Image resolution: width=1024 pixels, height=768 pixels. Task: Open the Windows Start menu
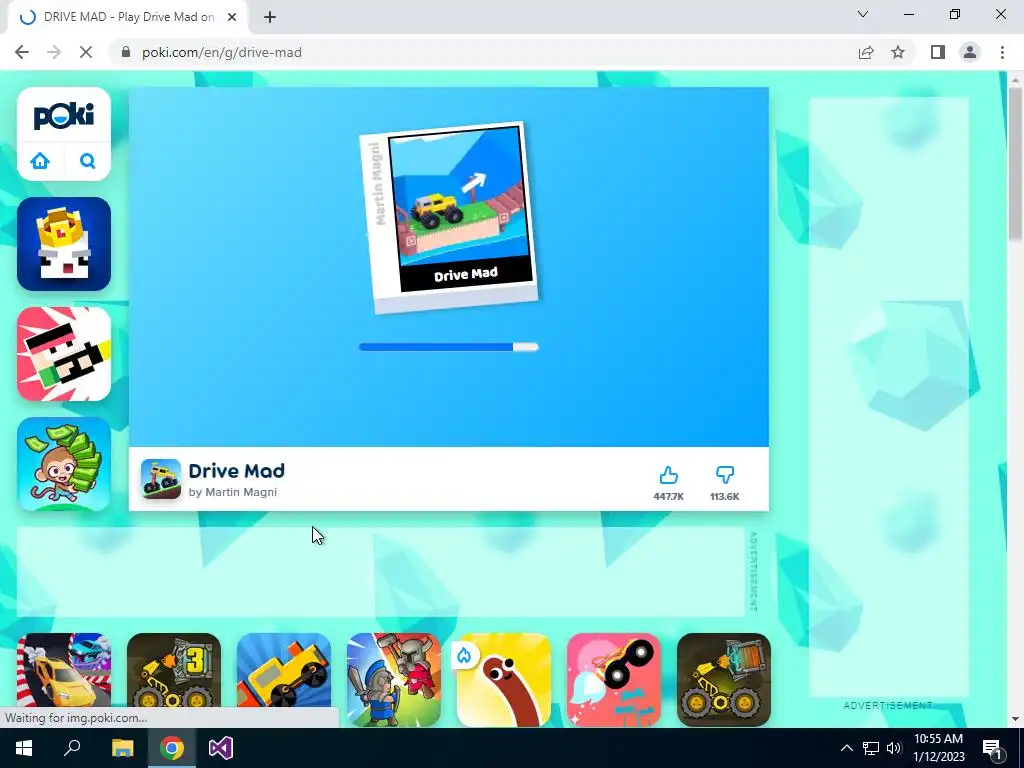click(x=24, y=748)
